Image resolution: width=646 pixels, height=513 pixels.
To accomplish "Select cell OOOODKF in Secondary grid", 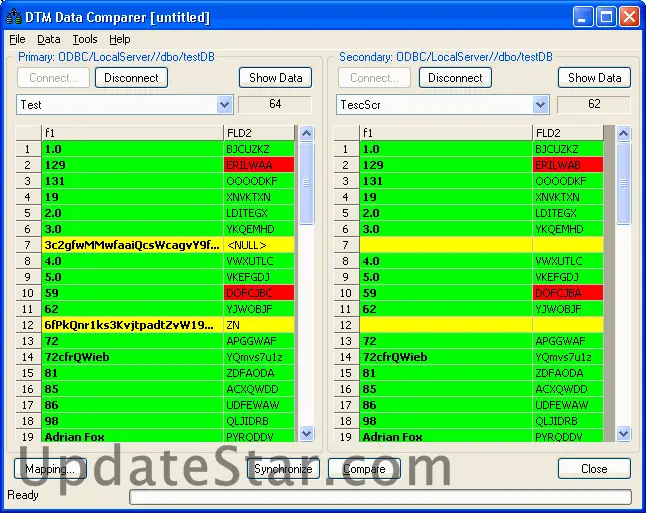I will pos(568,181).
